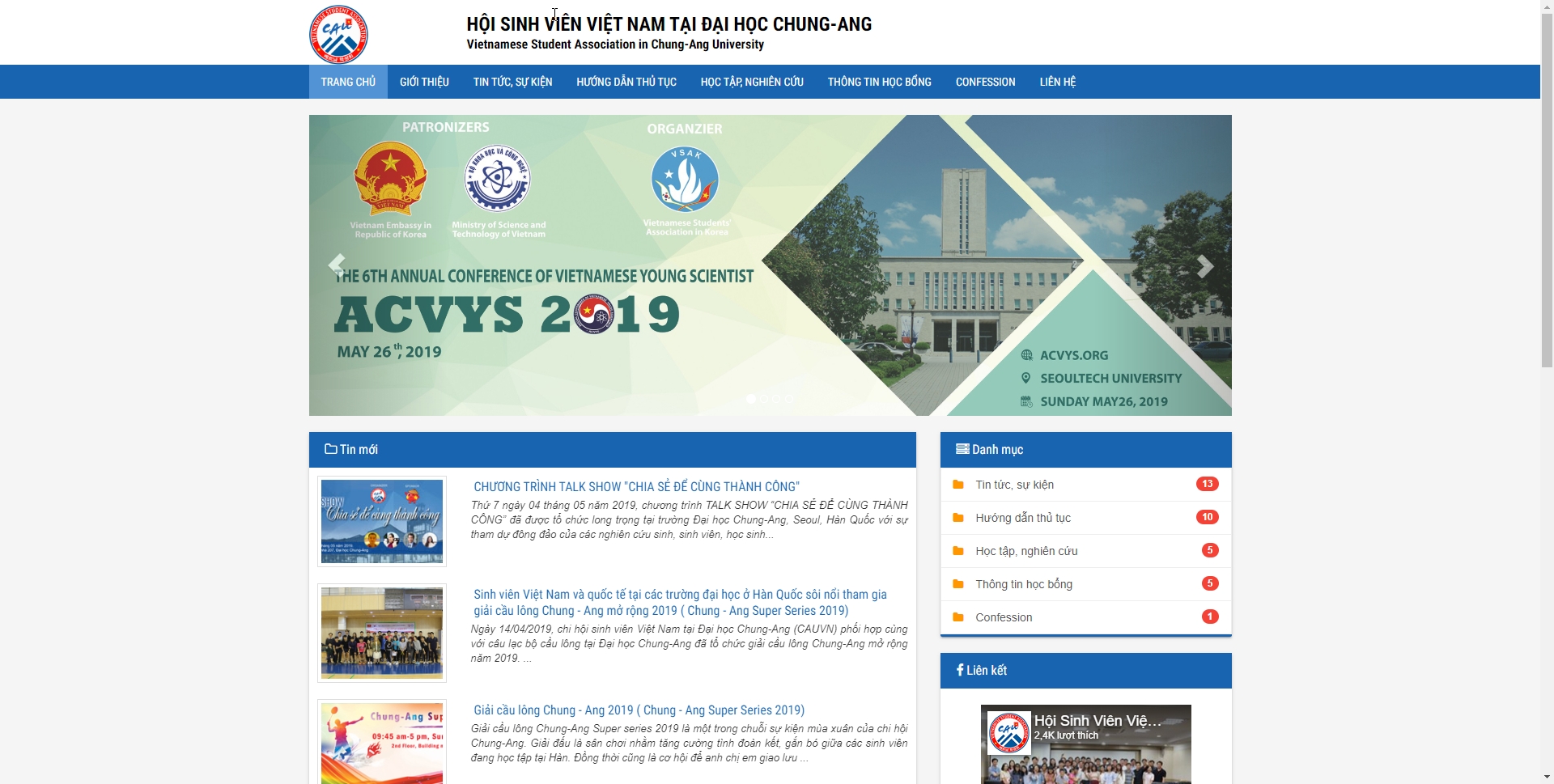Click the CAU Vietnamese Student Association logo
This screenshot has width=1554, height=784.
coord(338,33)
